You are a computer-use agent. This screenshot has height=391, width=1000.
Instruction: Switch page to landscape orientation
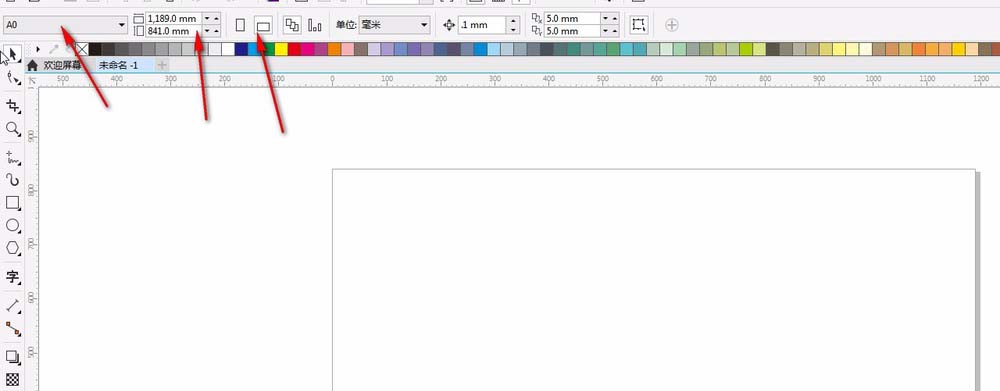[x=263, y=26]
